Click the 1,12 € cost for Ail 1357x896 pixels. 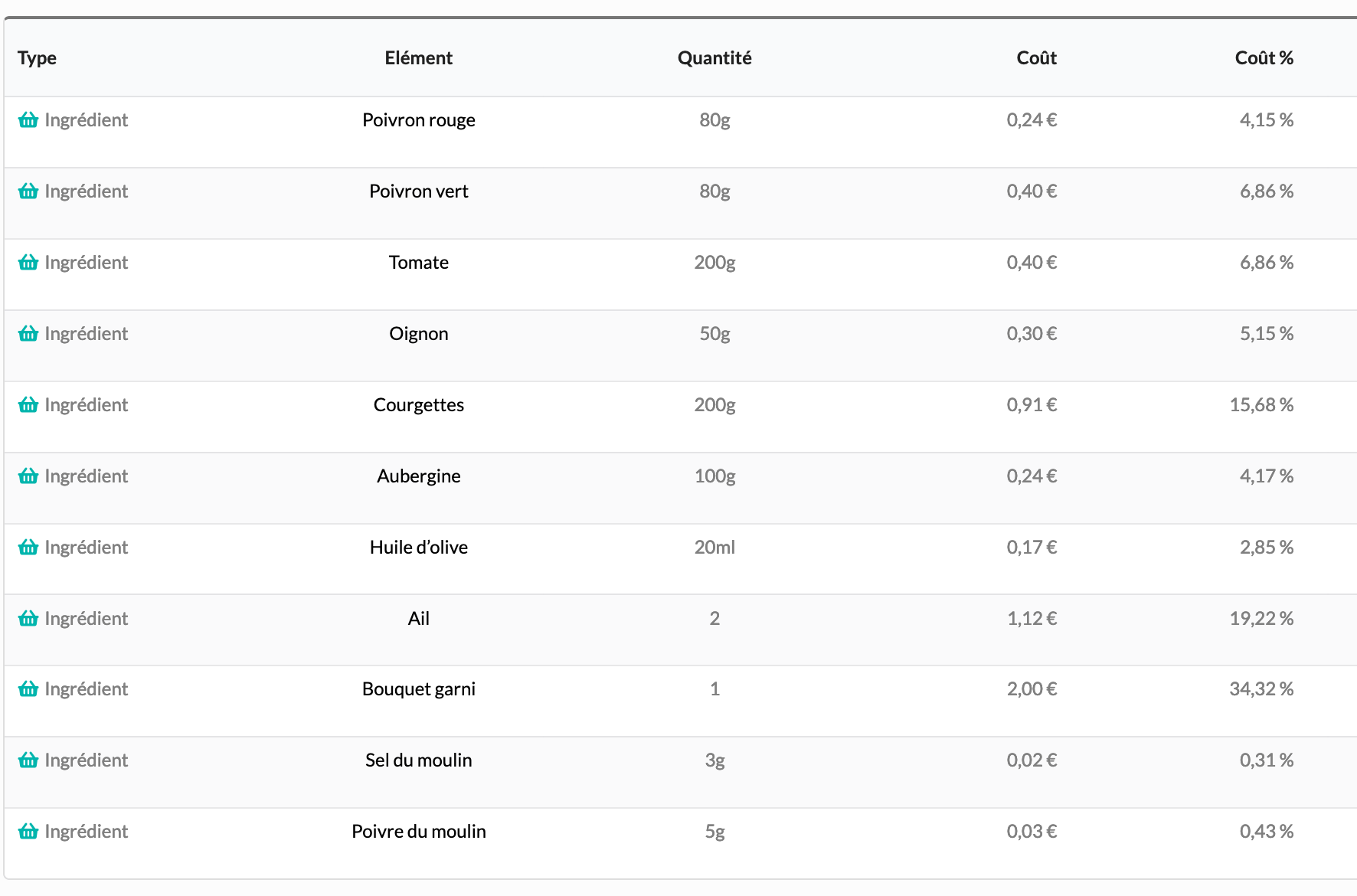tap(1032, 619)
